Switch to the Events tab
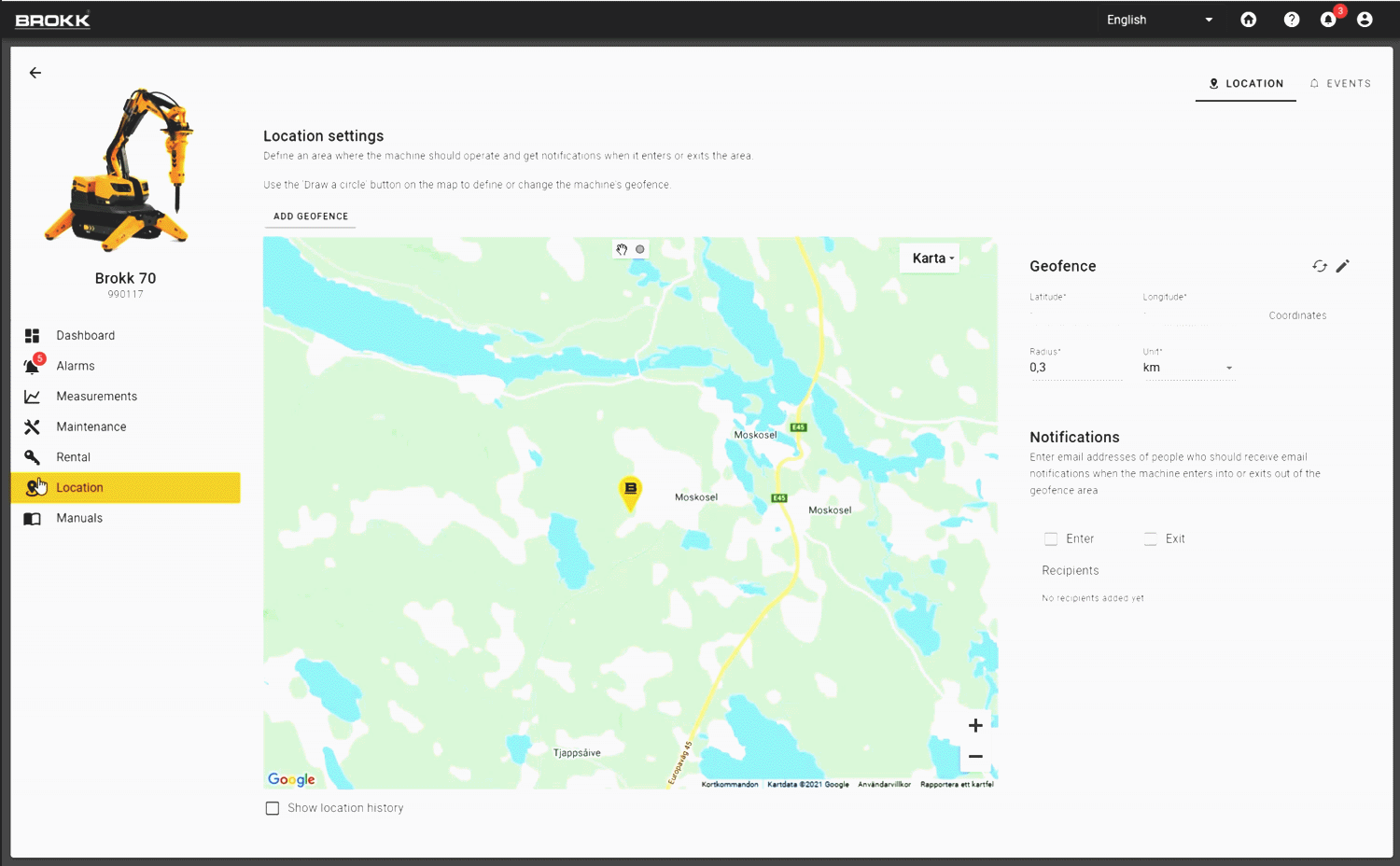Image resolution: width=1400 pixels, height=866 pixels. pos(1340,84)
